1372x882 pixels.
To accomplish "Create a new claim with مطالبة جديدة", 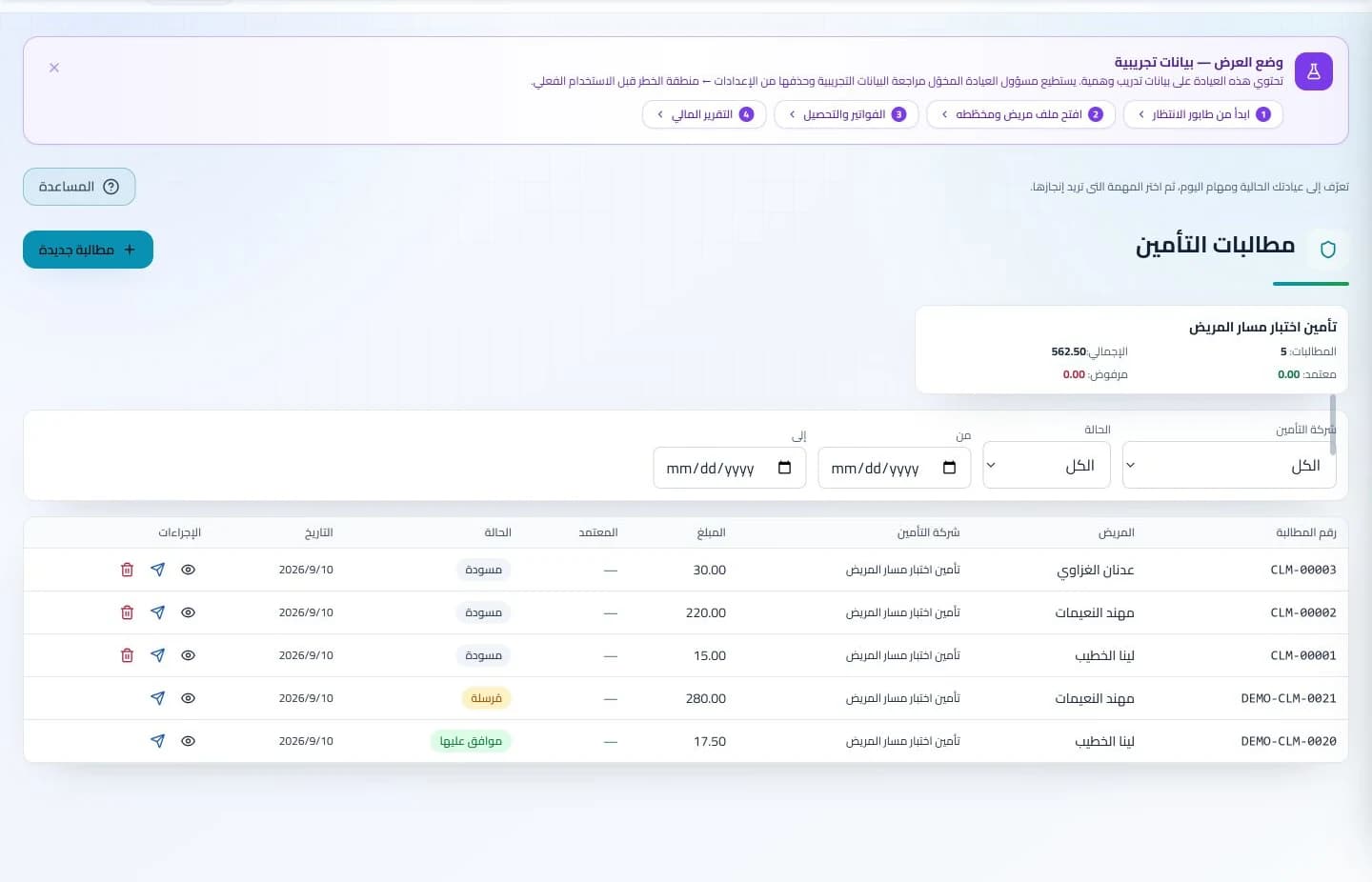I will [x=88, y=250].
